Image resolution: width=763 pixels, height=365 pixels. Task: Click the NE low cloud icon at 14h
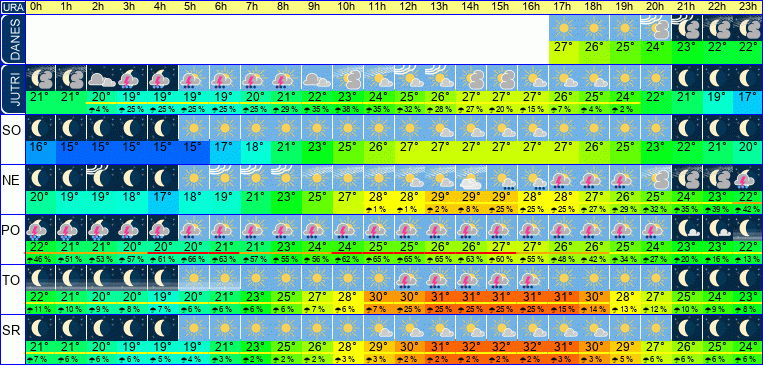[x=471, y=177]
